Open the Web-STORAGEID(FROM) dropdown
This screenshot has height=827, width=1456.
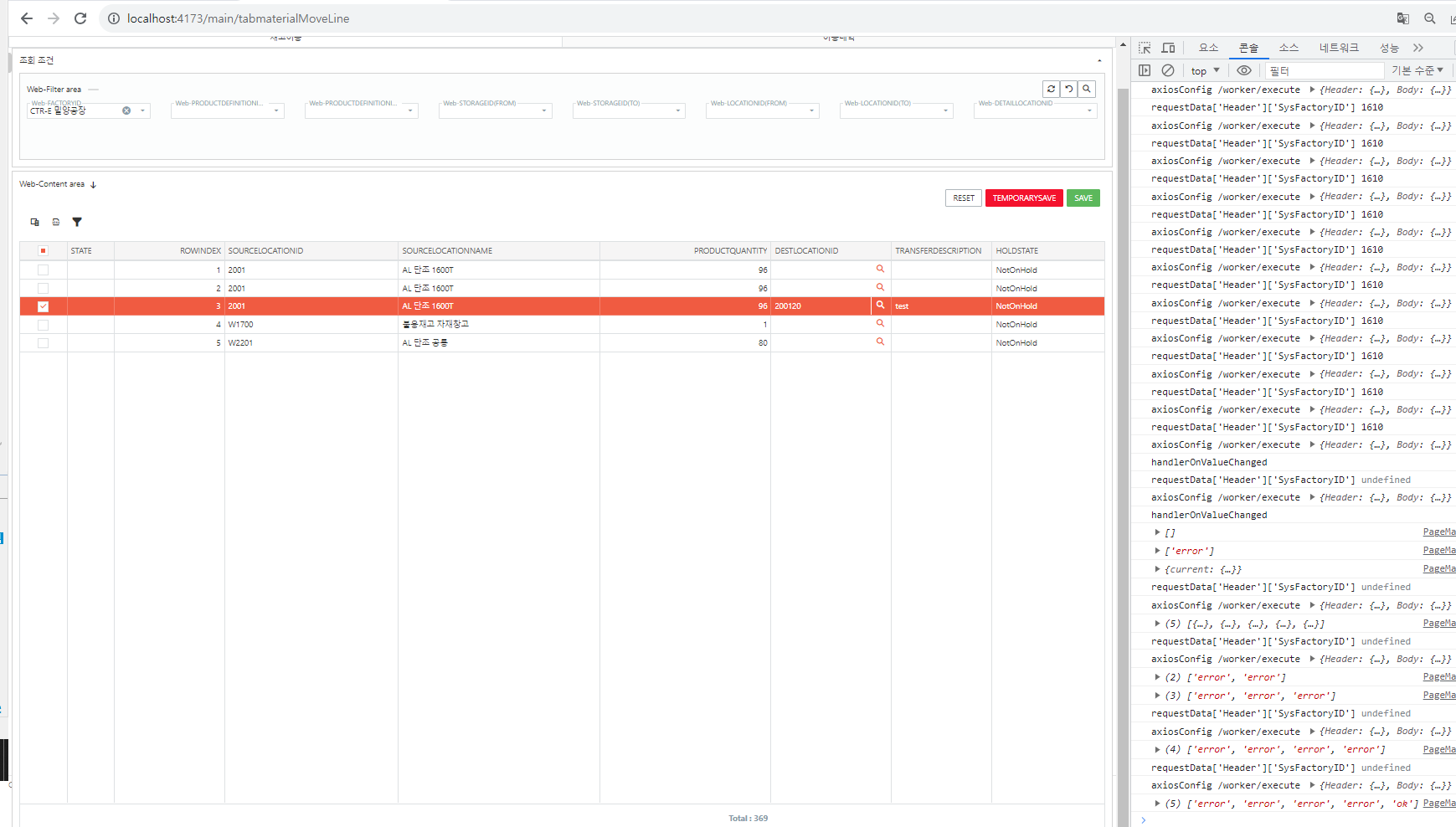(544, 110)
